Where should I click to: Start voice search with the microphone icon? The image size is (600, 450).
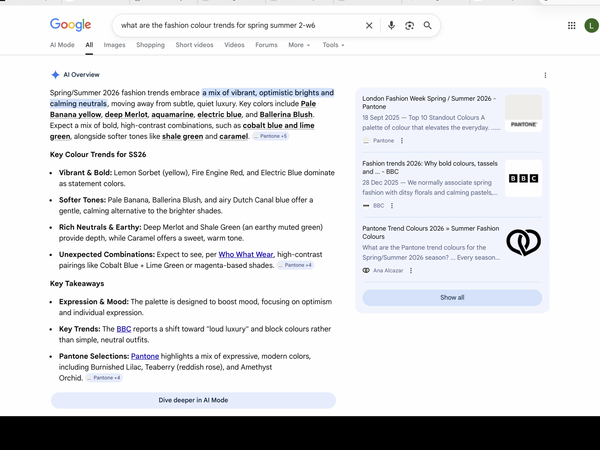(391, 25)
